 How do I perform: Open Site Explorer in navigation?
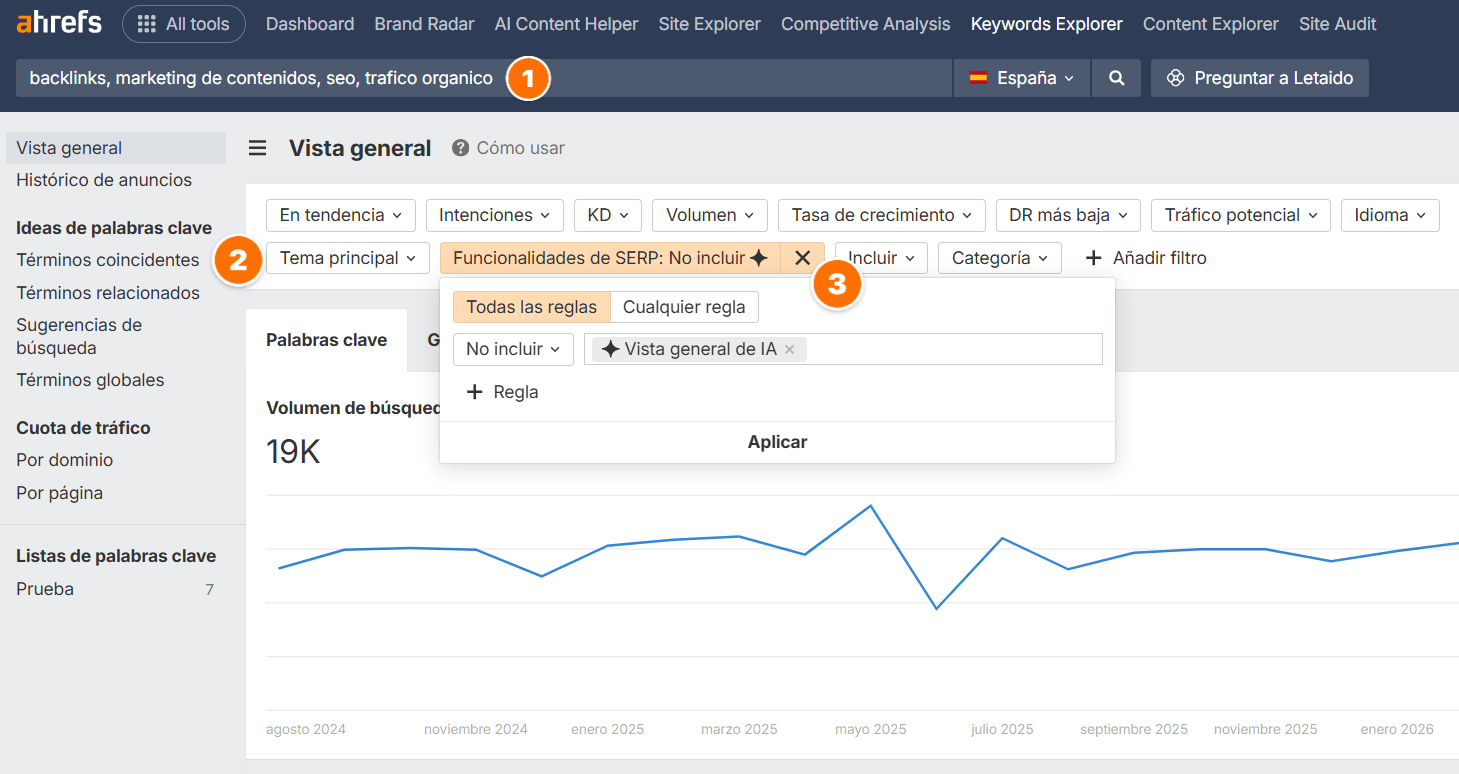(709, 24)
